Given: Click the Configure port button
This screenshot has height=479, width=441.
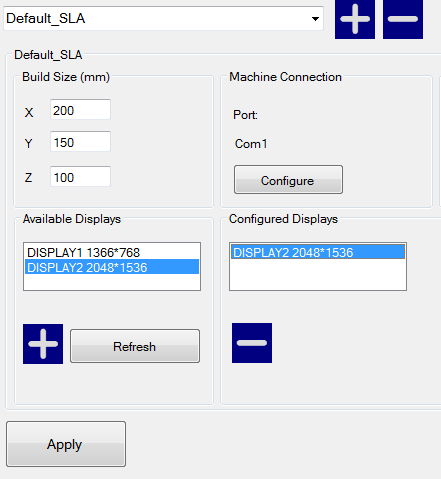Looking at the screenshot, I should click(x=288, y=179).
